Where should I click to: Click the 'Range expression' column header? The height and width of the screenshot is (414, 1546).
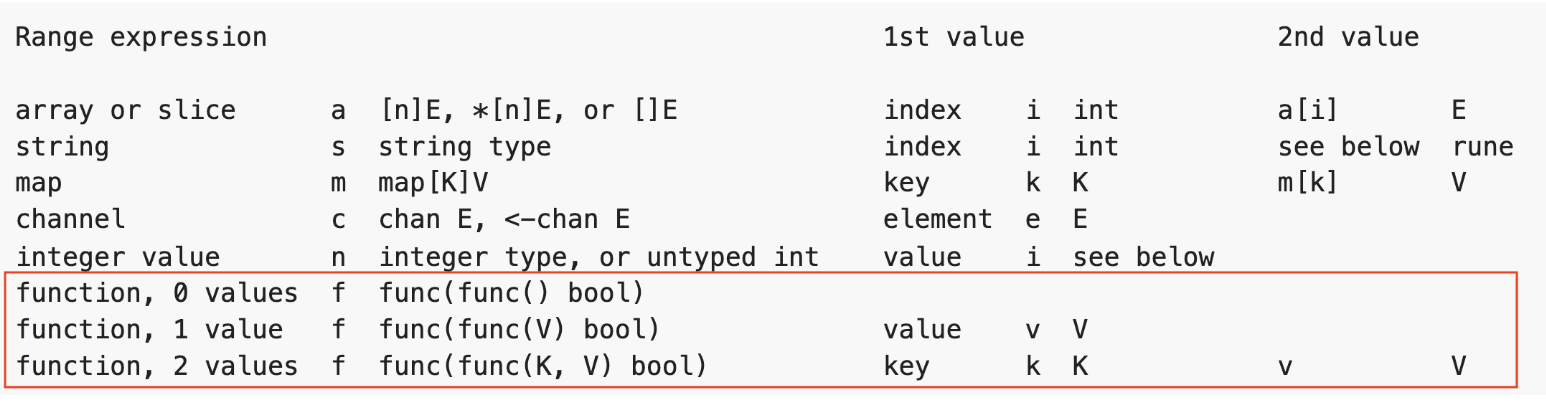click(x=140, y=38)
